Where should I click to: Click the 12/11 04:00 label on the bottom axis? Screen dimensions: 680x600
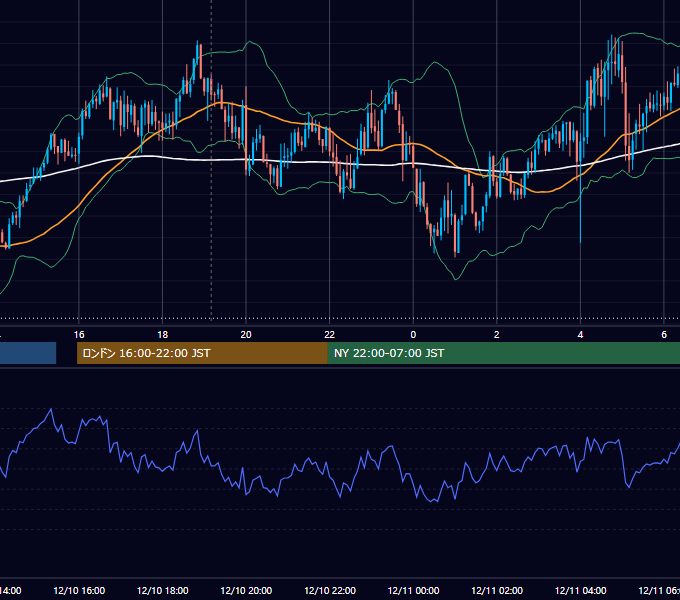coord(581,590)
